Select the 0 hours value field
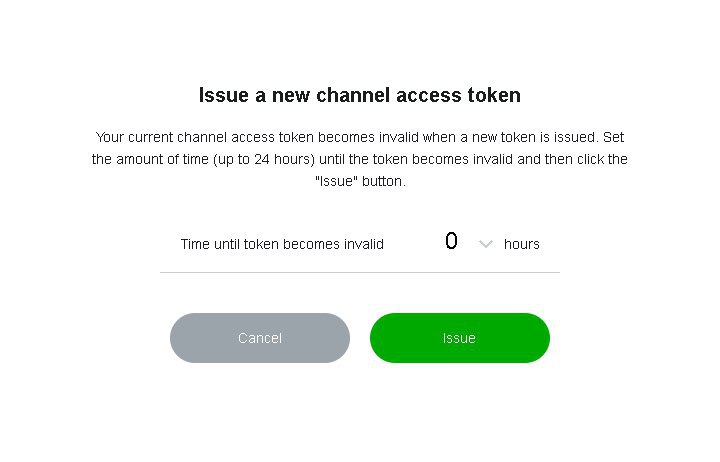 [x=451, y=243]
